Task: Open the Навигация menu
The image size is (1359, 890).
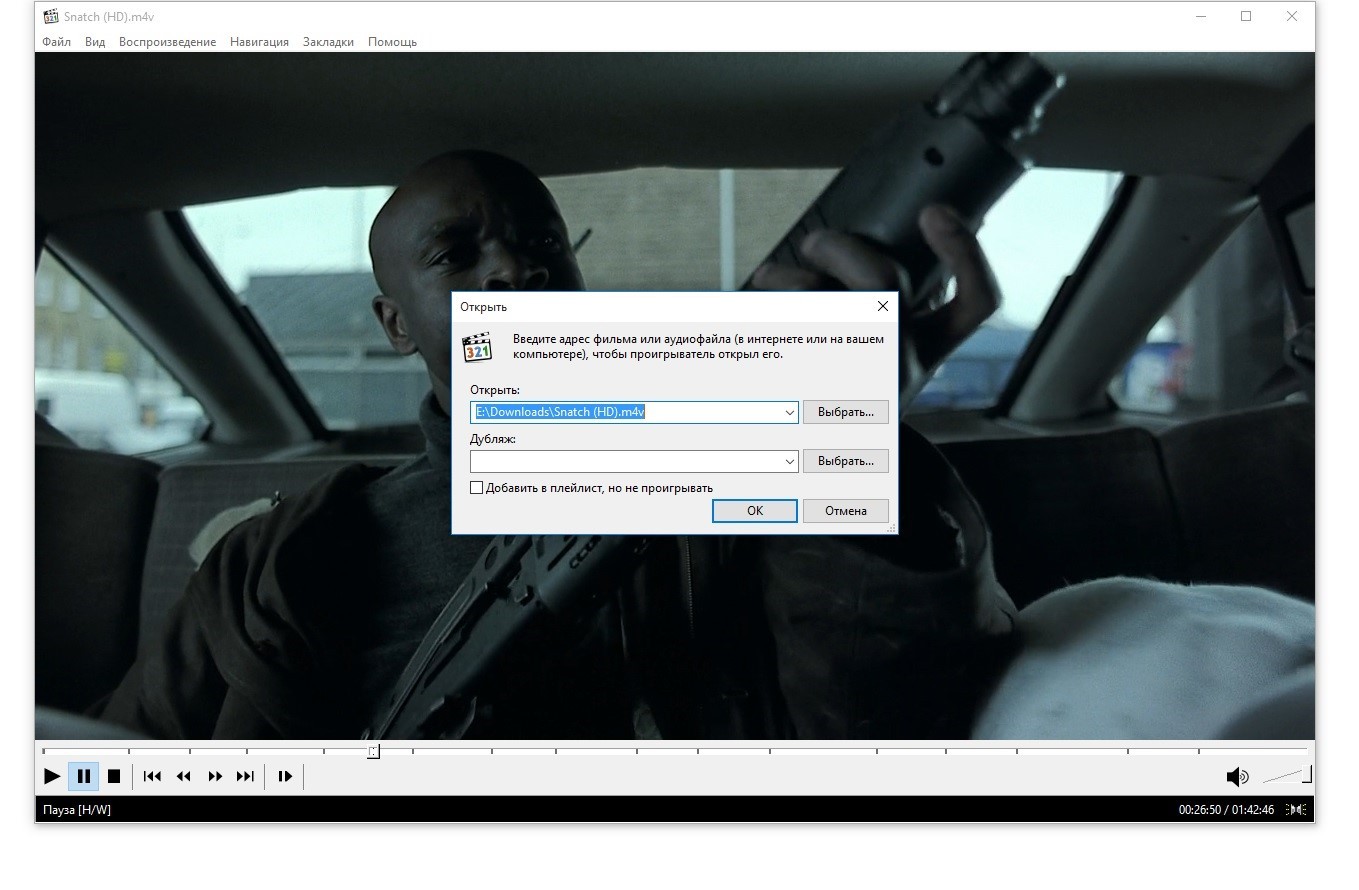Action: pyautogui.click(x=259, y=42)
